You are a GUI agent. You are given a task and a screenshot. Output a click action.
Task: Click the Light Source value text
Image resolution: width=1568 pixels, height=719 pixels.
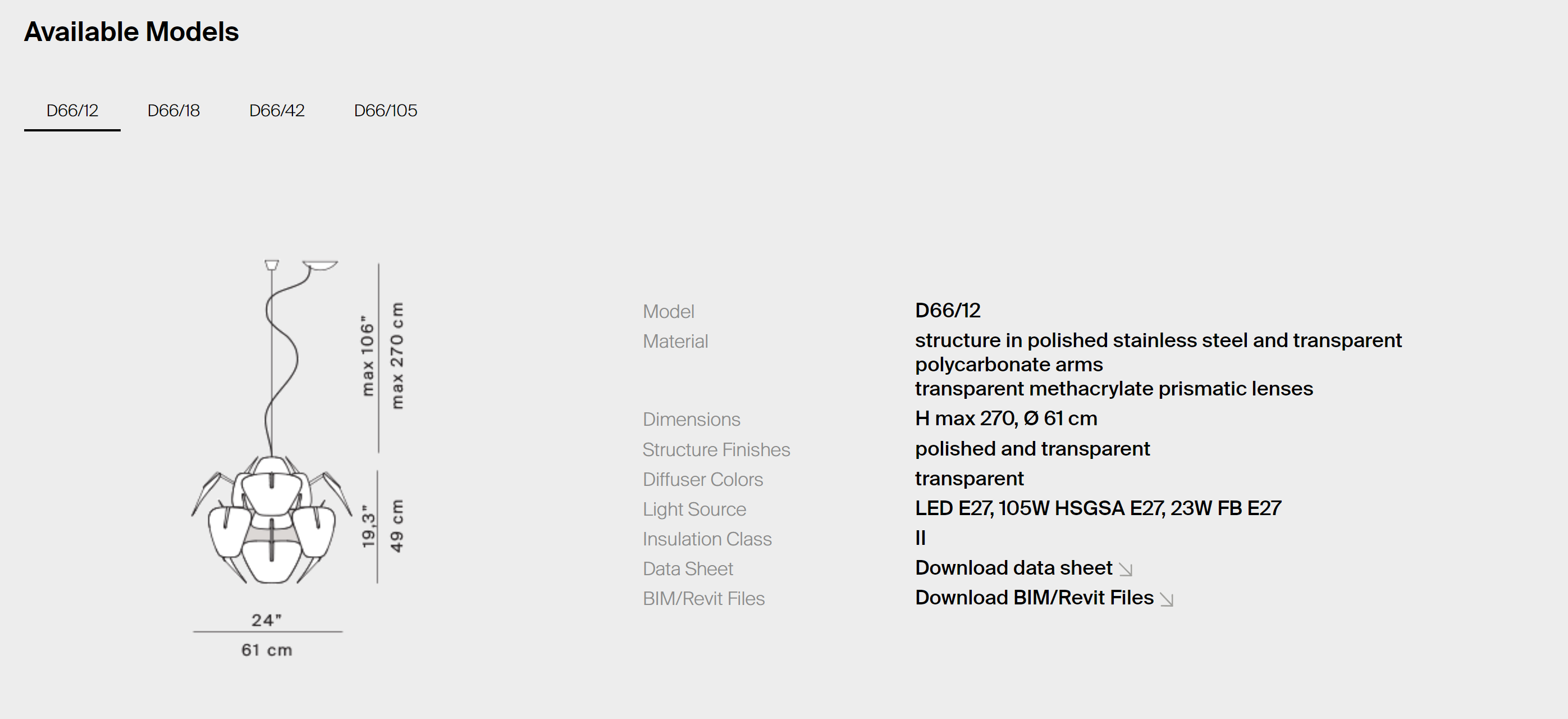[1098, 508]
